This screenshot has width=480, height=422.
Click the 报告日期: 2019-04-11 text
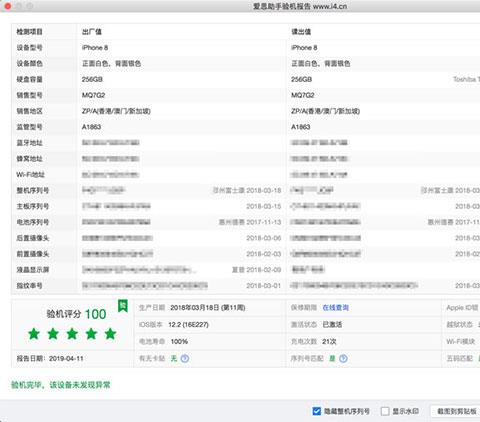(x=50, y=358)
